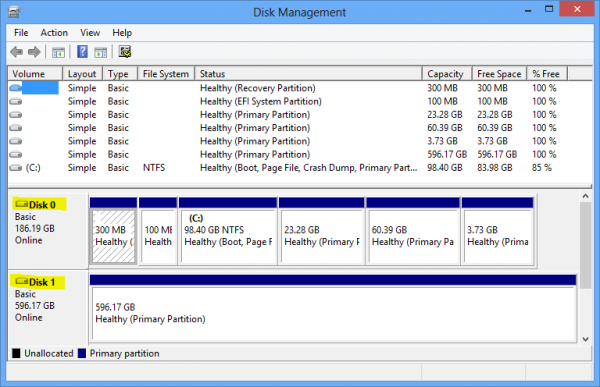600x387 pixels.
Task: Select the 100 MB partition block on Disk 0
Action: 158,231
